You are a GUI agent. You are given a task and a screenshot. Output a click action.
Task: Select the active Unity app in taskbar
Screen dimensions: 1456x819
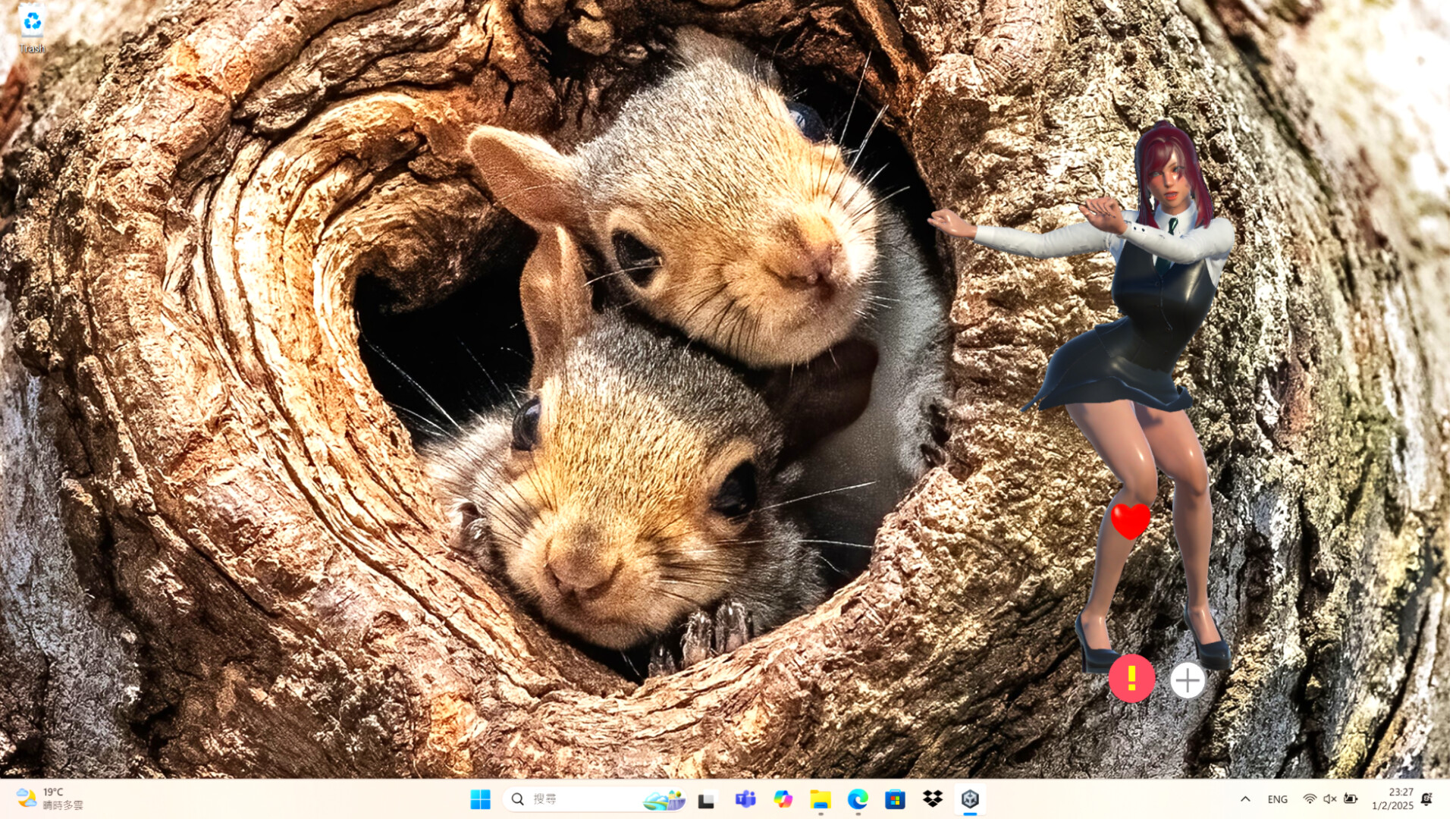pyautogui.click(x=970, y=799)
